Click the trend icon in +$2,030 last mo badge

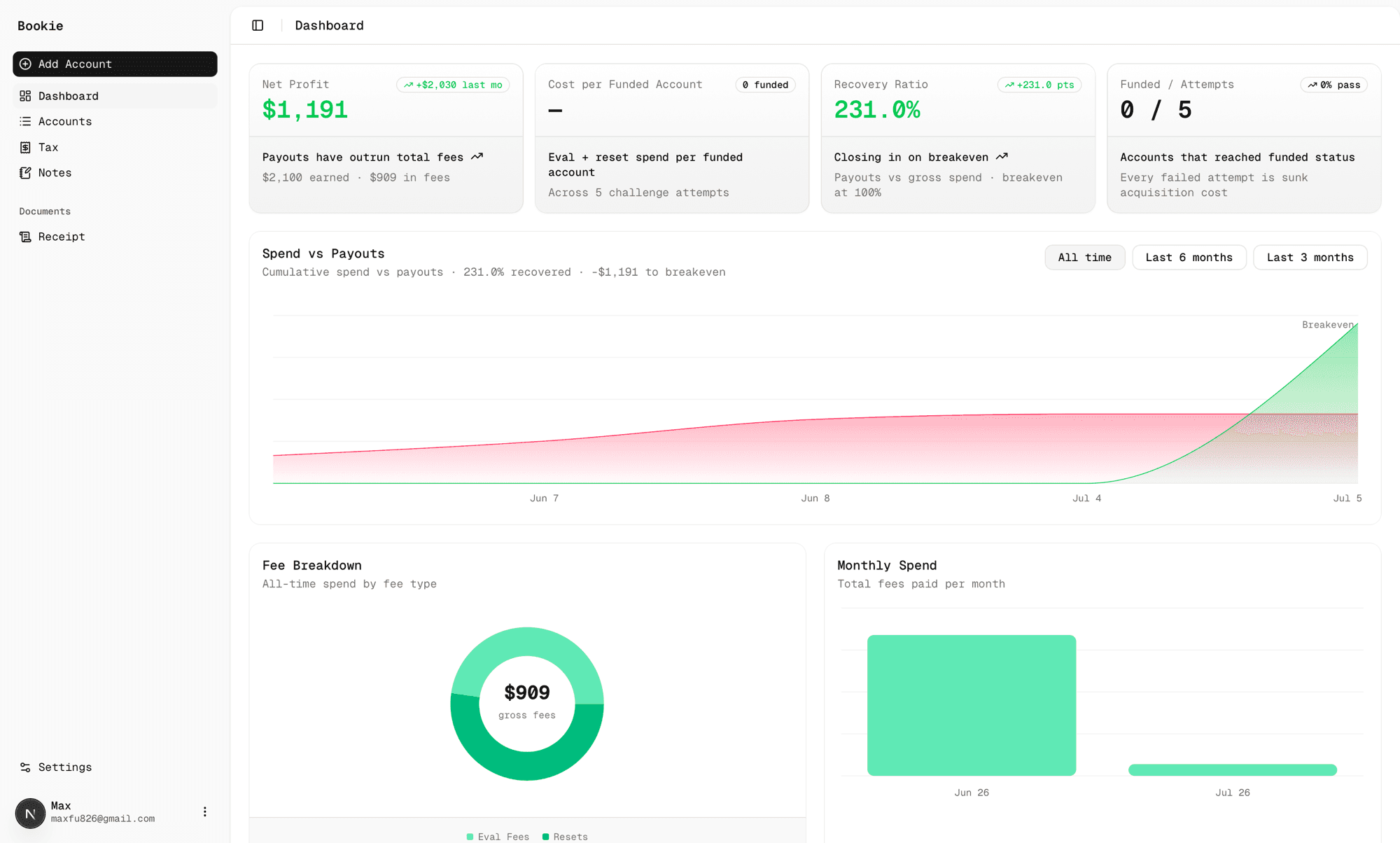click(x=408, y=85)
